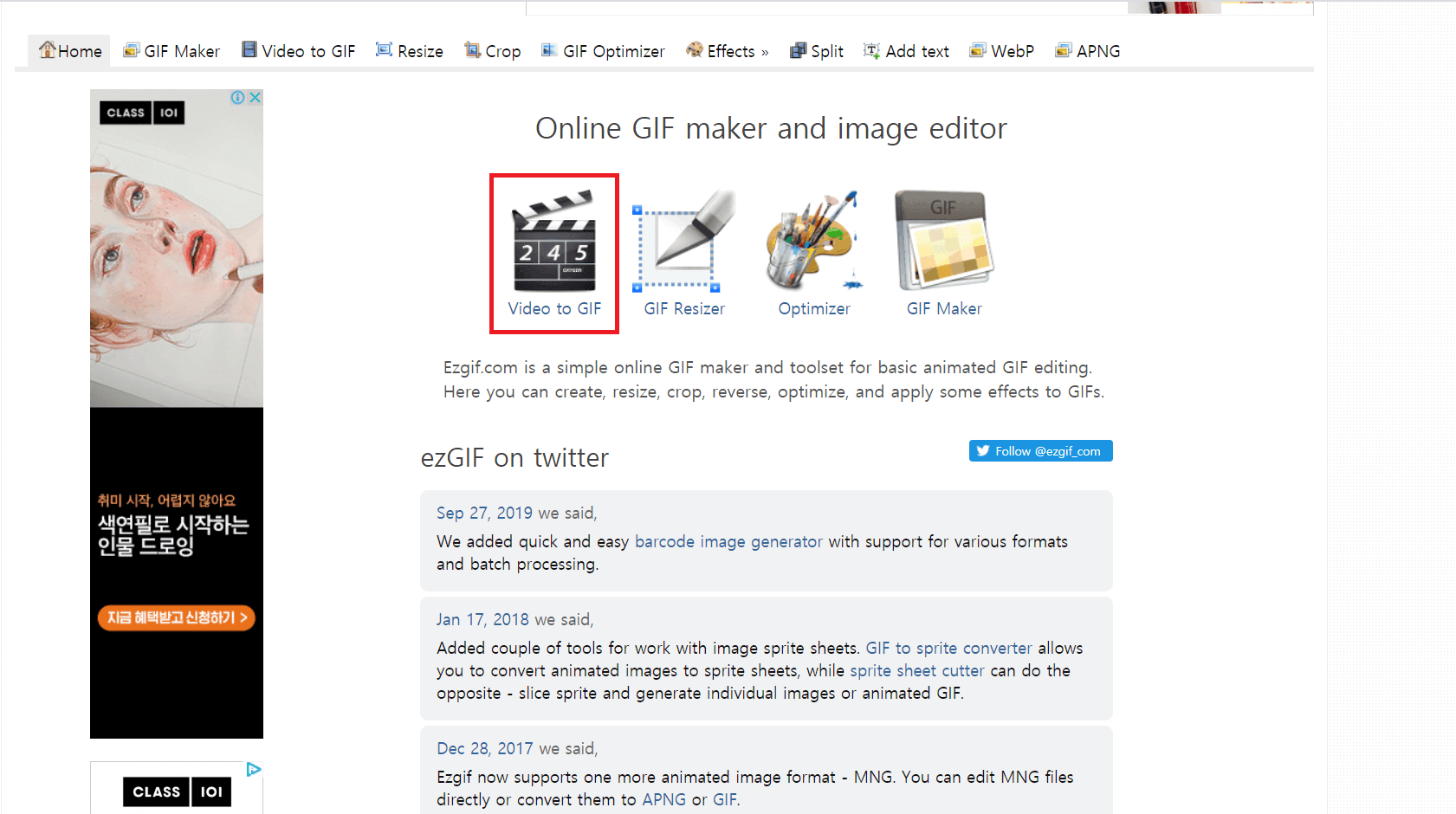Open the Optimizer paint bucket icon

click(814, 241)
